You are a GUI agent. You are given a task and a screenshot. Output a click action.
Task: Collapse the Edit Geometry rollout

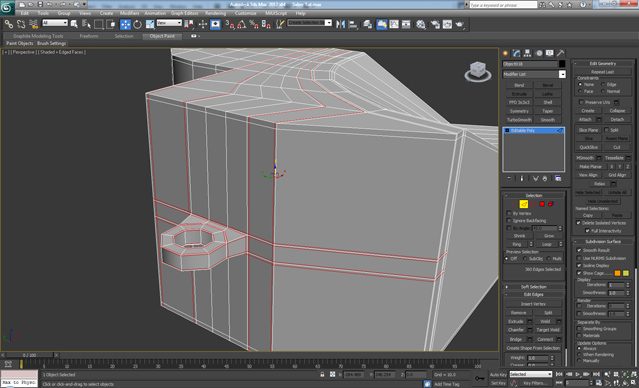click(x=603, y=64)
